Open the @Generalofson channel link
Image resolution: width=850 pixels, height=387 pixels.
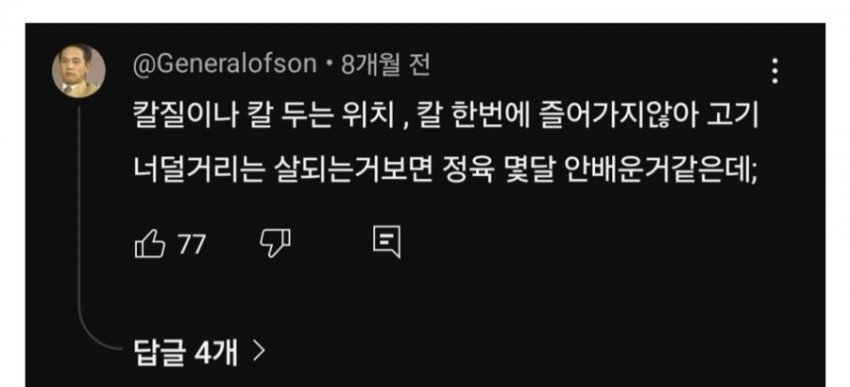click(x=225, y=66)
